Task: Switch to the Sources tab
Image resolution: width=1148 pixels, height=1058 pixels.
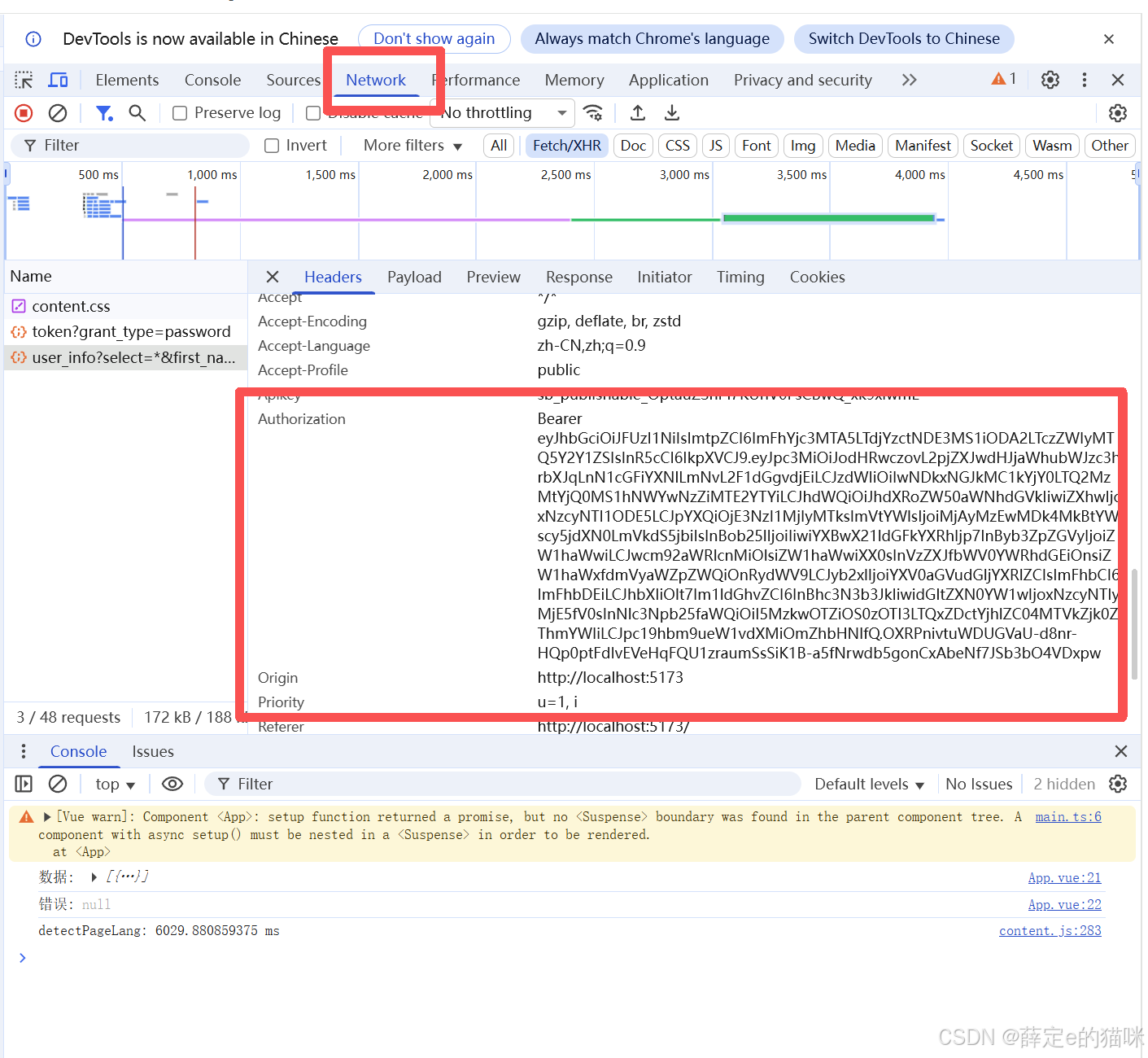Action: [x=294, y=80]
